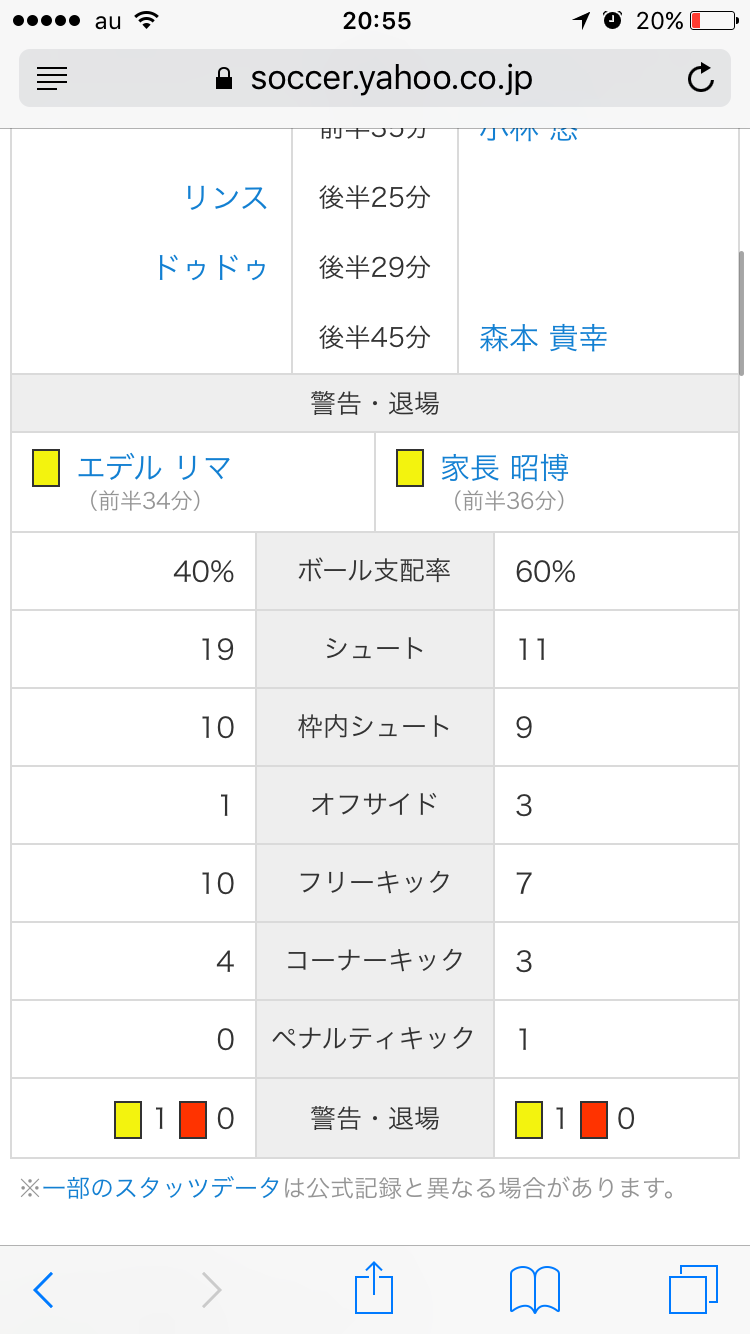Open Safari reader view icon

click(x=51, y=77)
